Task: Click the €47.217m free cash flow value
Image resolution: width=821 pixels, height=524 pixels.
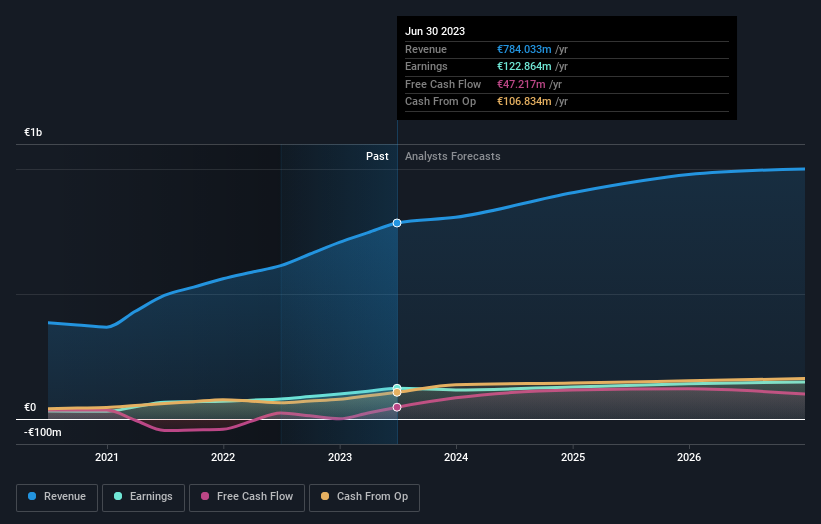Action: [521, 84]
